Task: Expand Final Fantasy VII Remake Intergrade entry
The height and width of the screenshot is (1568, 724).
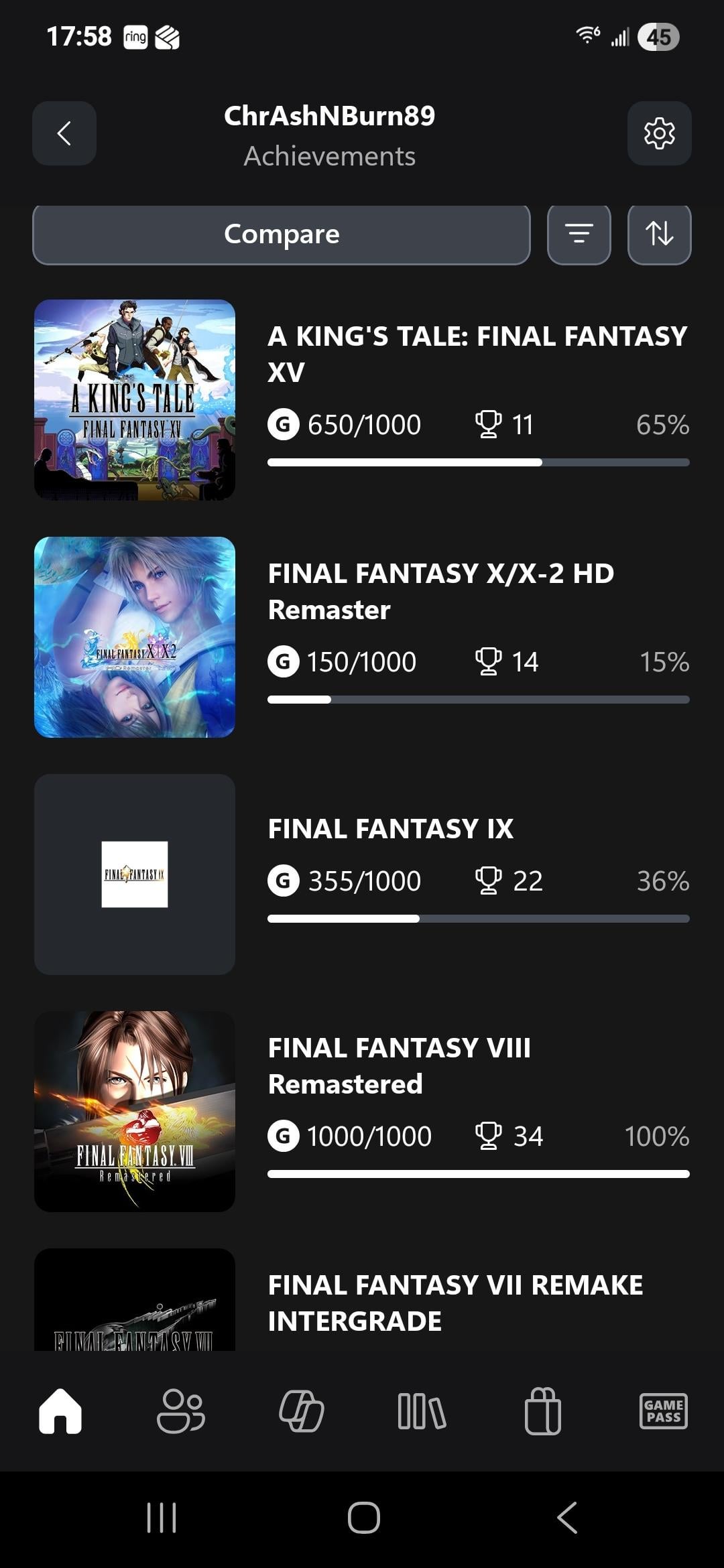Action: pyautogui.click(x=455, y=1303)
